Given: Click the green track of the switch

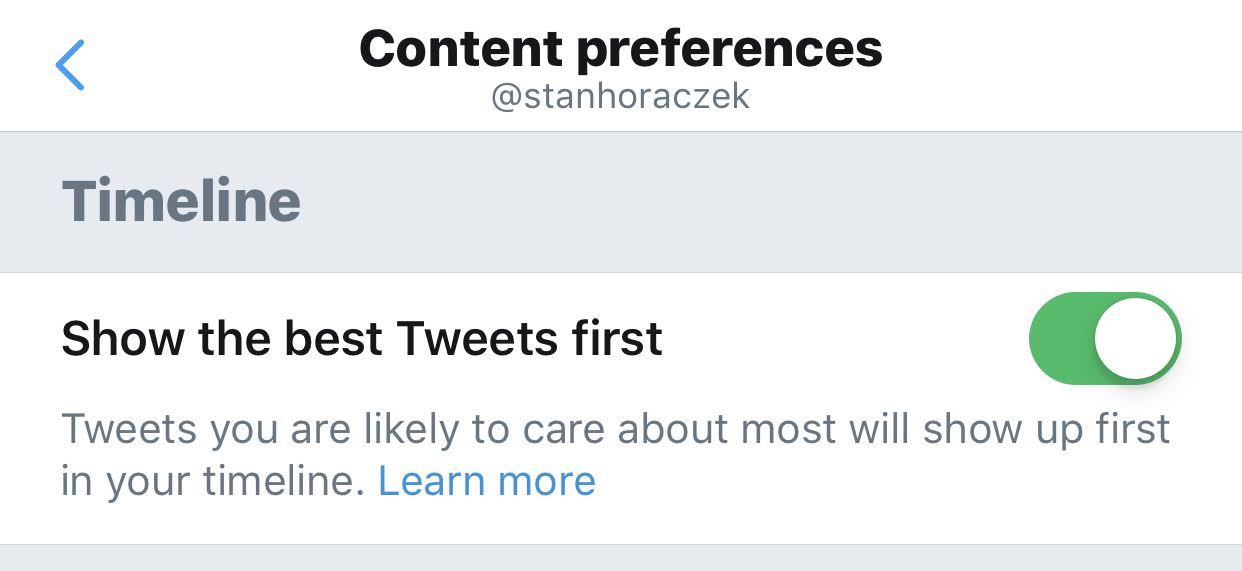Looking at the screenshot, I should pos(1061,338).
